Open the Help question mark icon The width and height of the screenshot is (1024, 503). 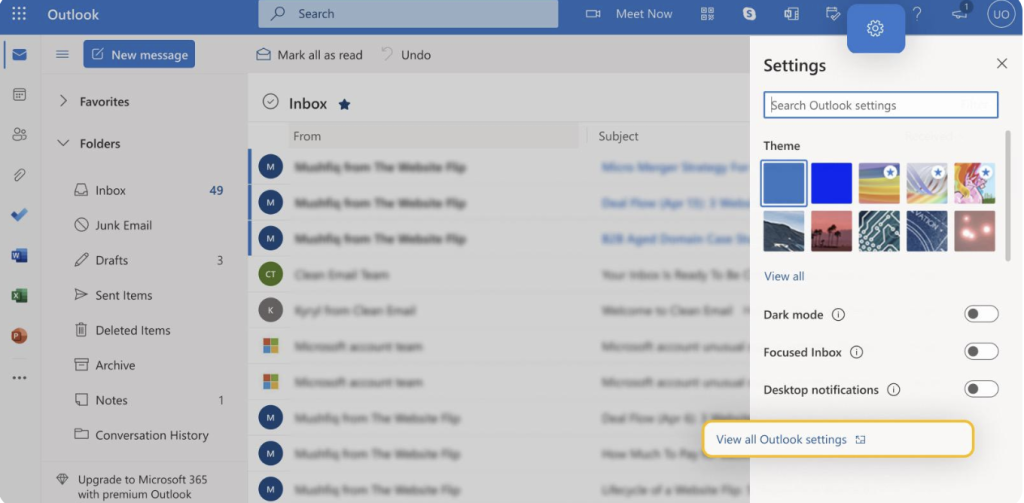(917, 14)
